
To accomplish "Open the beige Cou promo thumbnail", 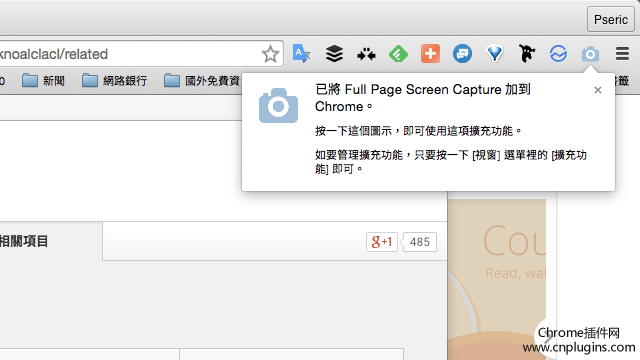I will pyautogui.click(x=497, y=280).
